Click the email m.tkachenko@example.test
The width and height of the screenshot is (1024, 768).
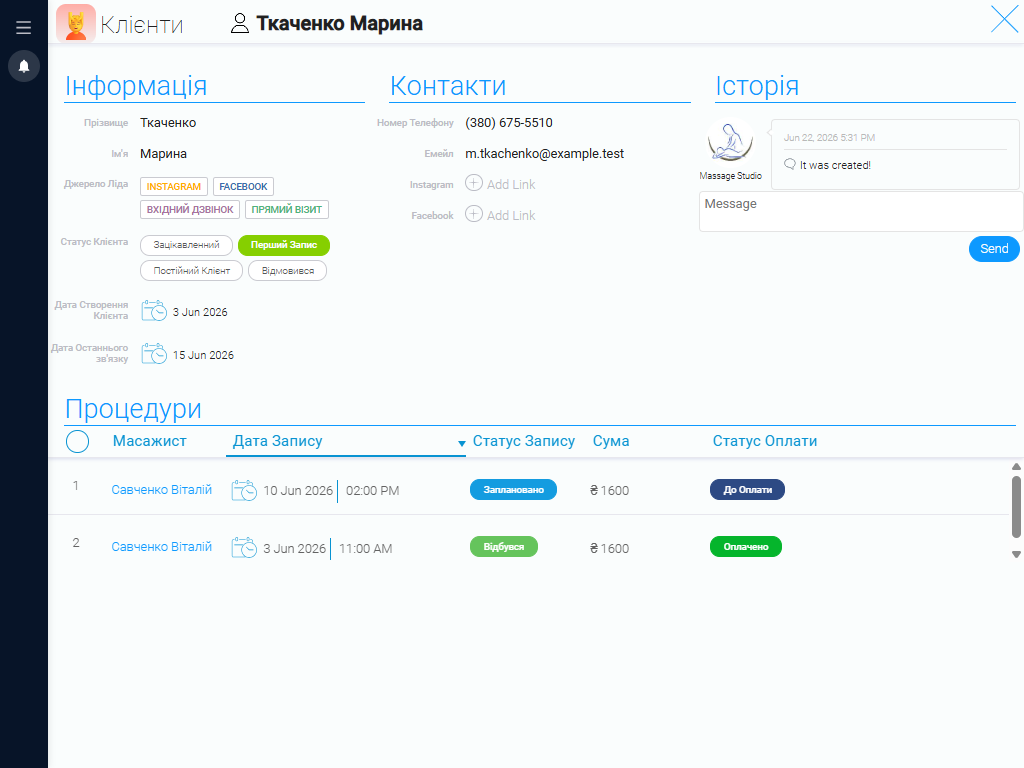click(545, 153)
